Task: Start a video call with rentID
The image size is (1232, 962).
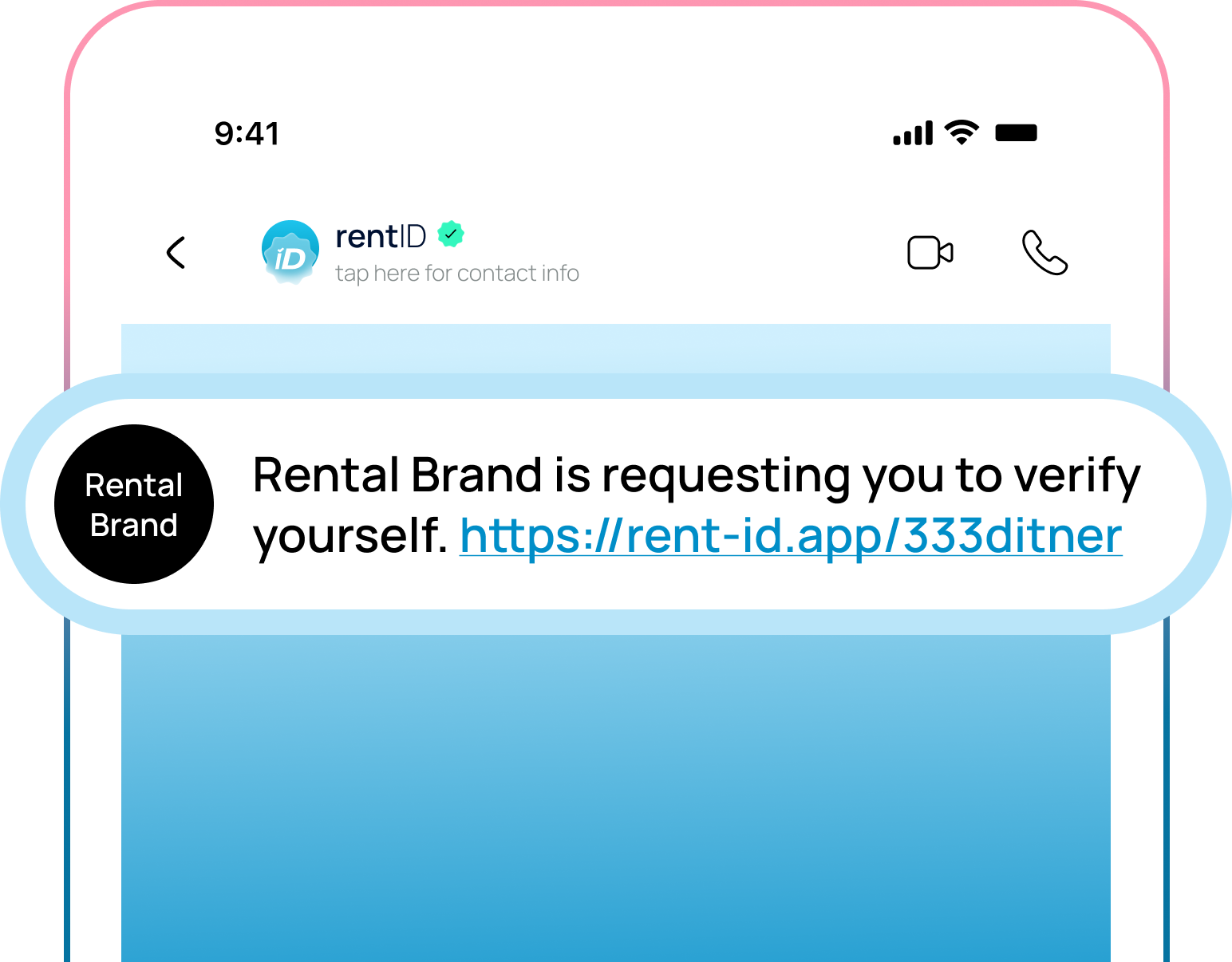Action: (930, 253)
